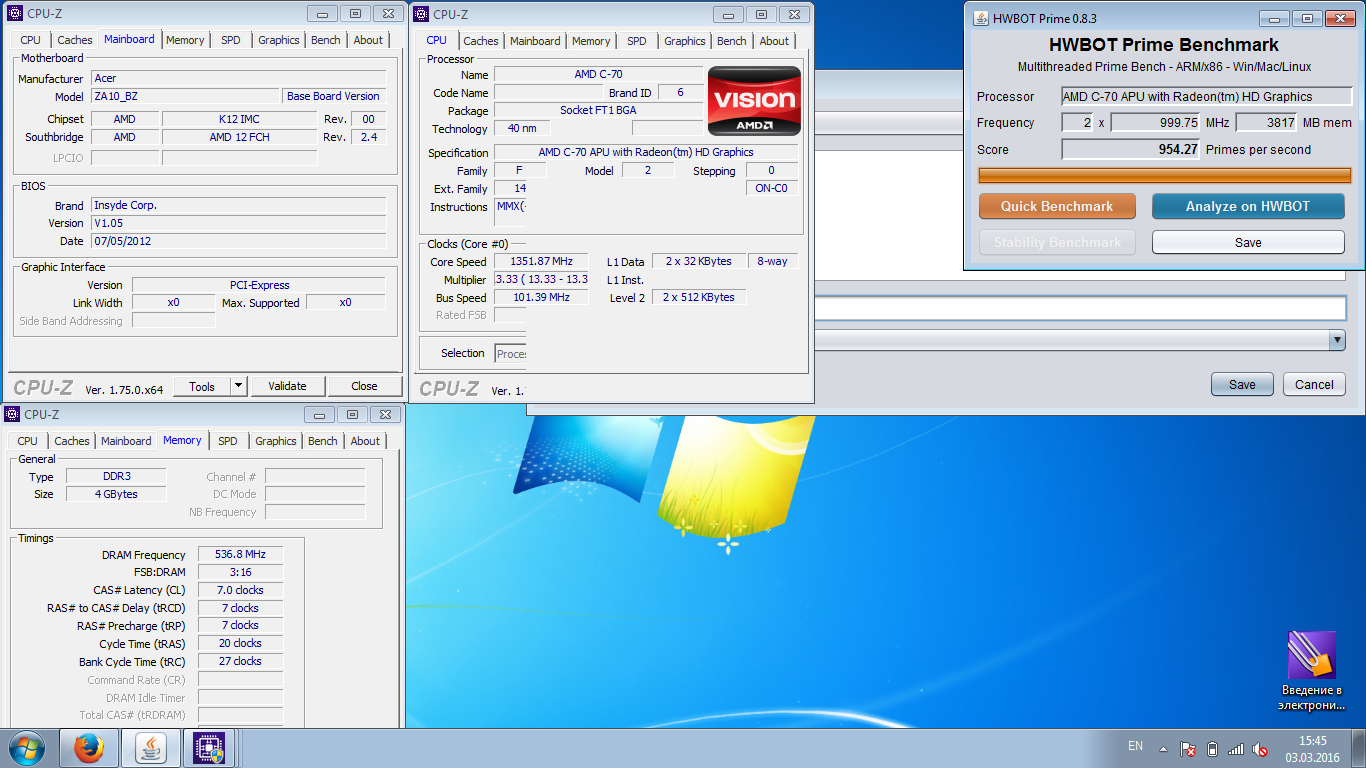Click the orange benchmark progress bar
Viewport: 1366px width, 768px height.
click(1165, 175)
